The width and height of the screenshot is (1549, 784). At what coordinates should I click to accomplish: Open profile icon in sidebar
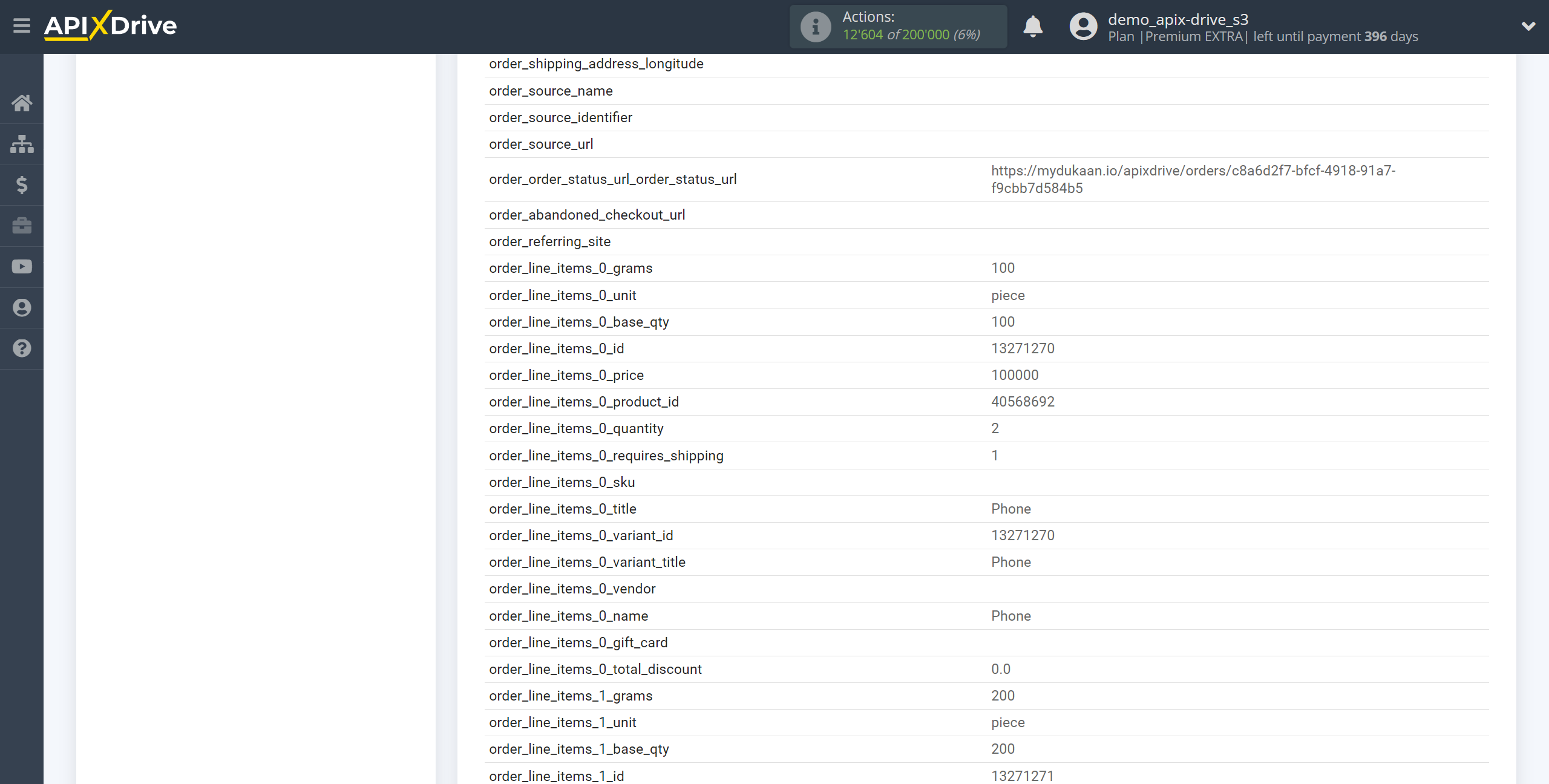22,308
